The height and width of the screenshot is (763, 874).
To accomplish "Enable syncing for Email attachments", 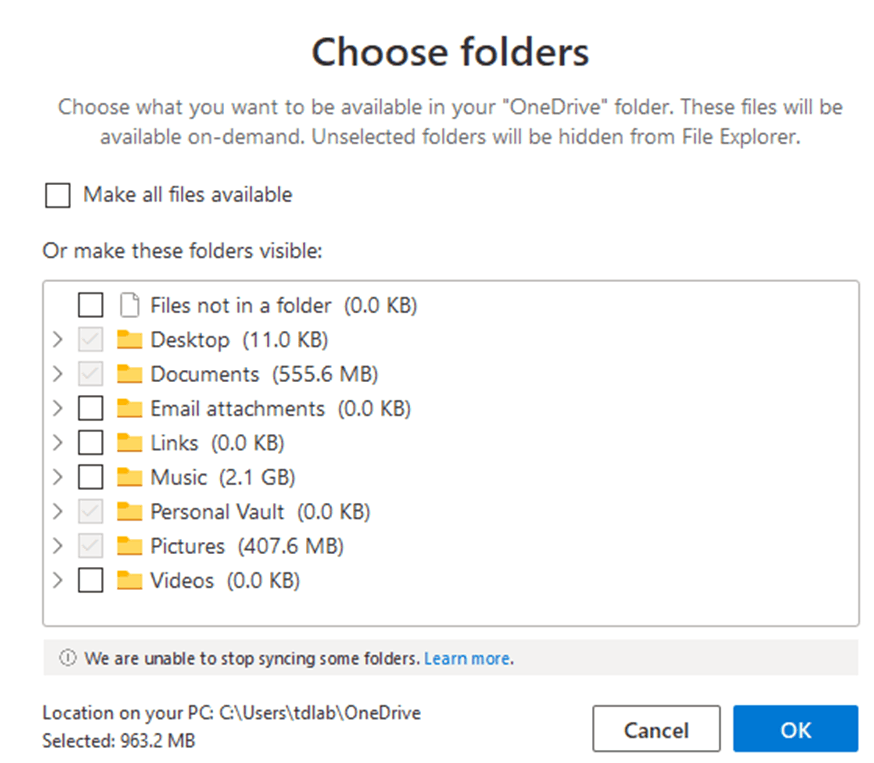I will (91, 408).
